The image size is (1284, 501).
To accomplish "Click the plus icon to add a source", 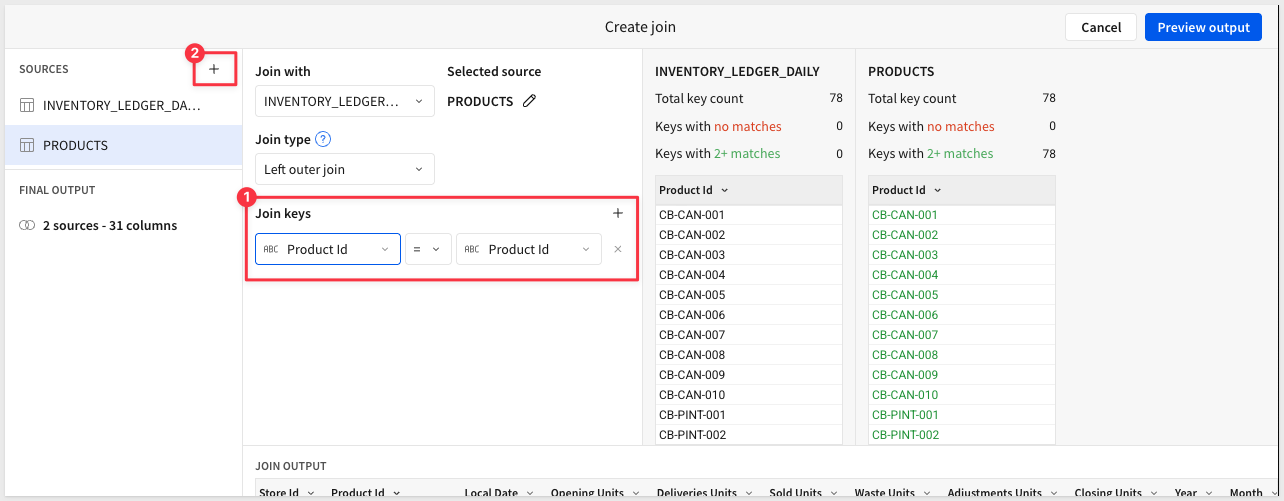I will 214,70.
